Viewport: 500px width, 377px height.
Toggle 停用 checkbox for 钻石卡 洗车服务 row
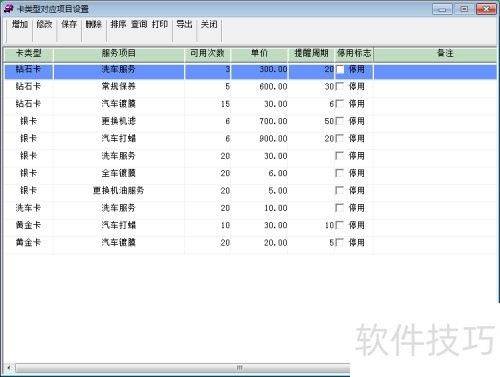(x=340, y=69)
